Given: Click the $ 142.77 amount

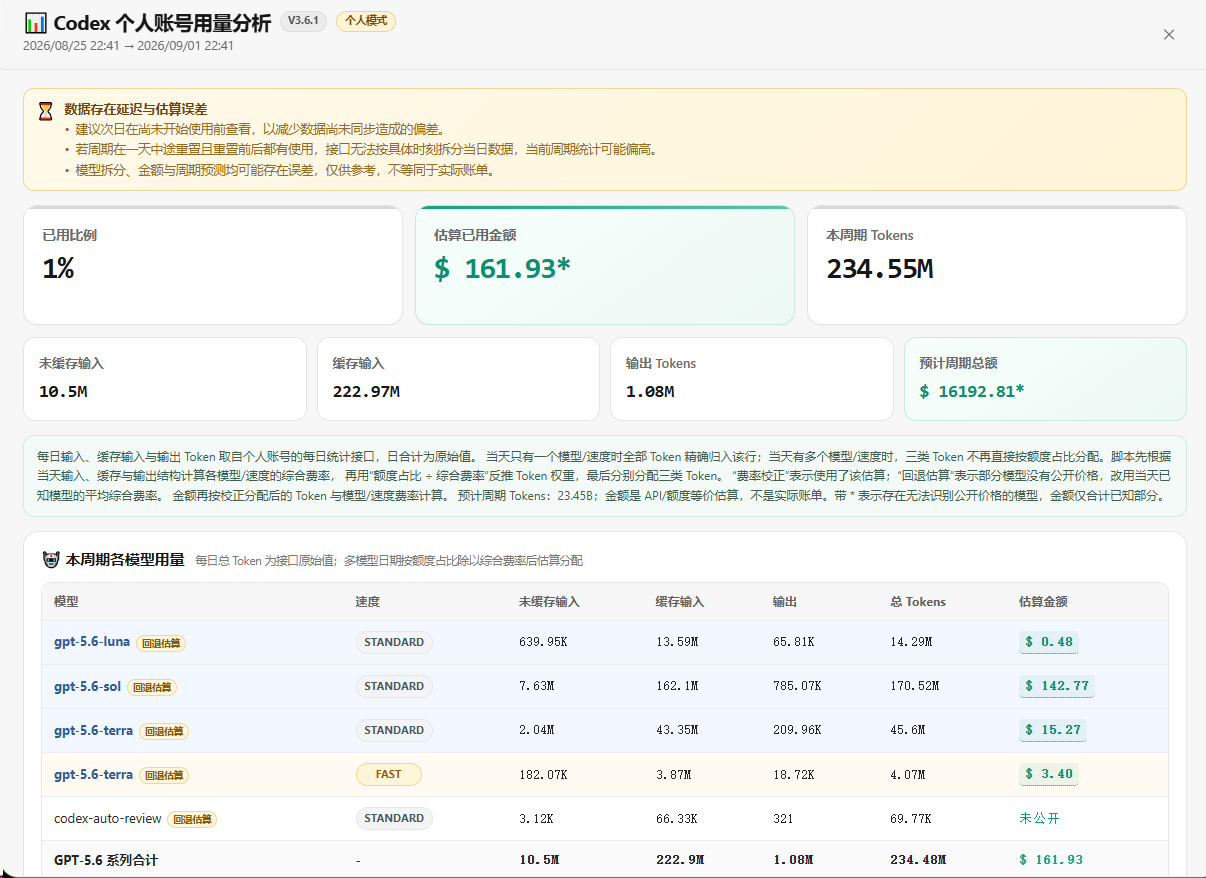Looking at the screenshot, I should click(x=1057, y=686).
